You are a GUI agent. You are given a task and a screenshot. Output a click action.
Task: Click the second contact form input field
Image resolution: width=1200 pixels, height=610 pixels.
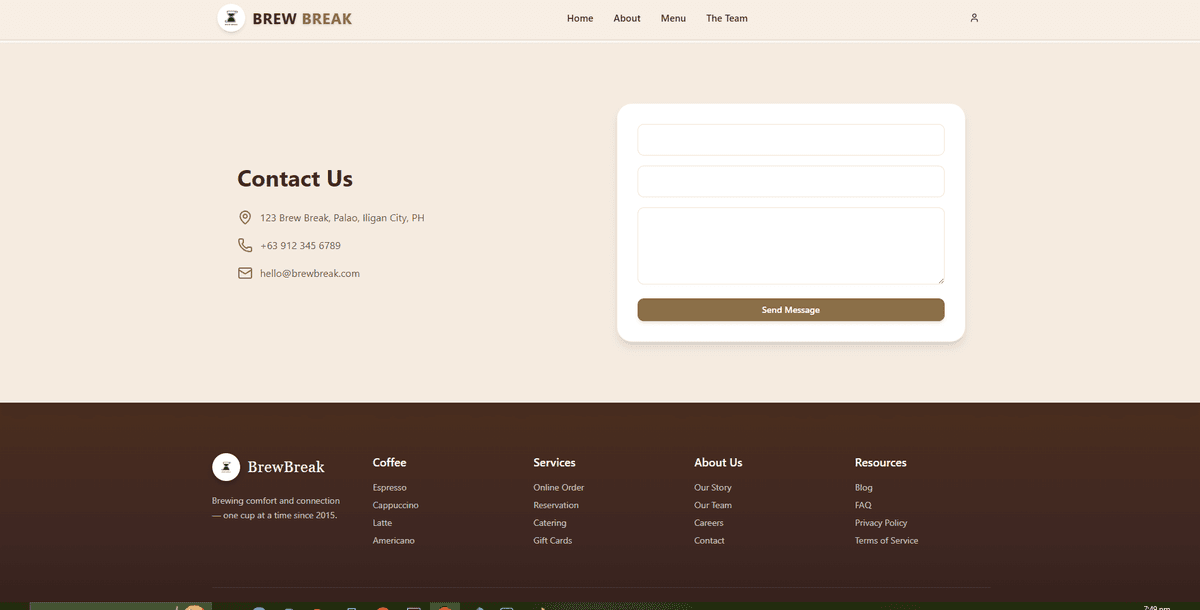tap(790, 182)
